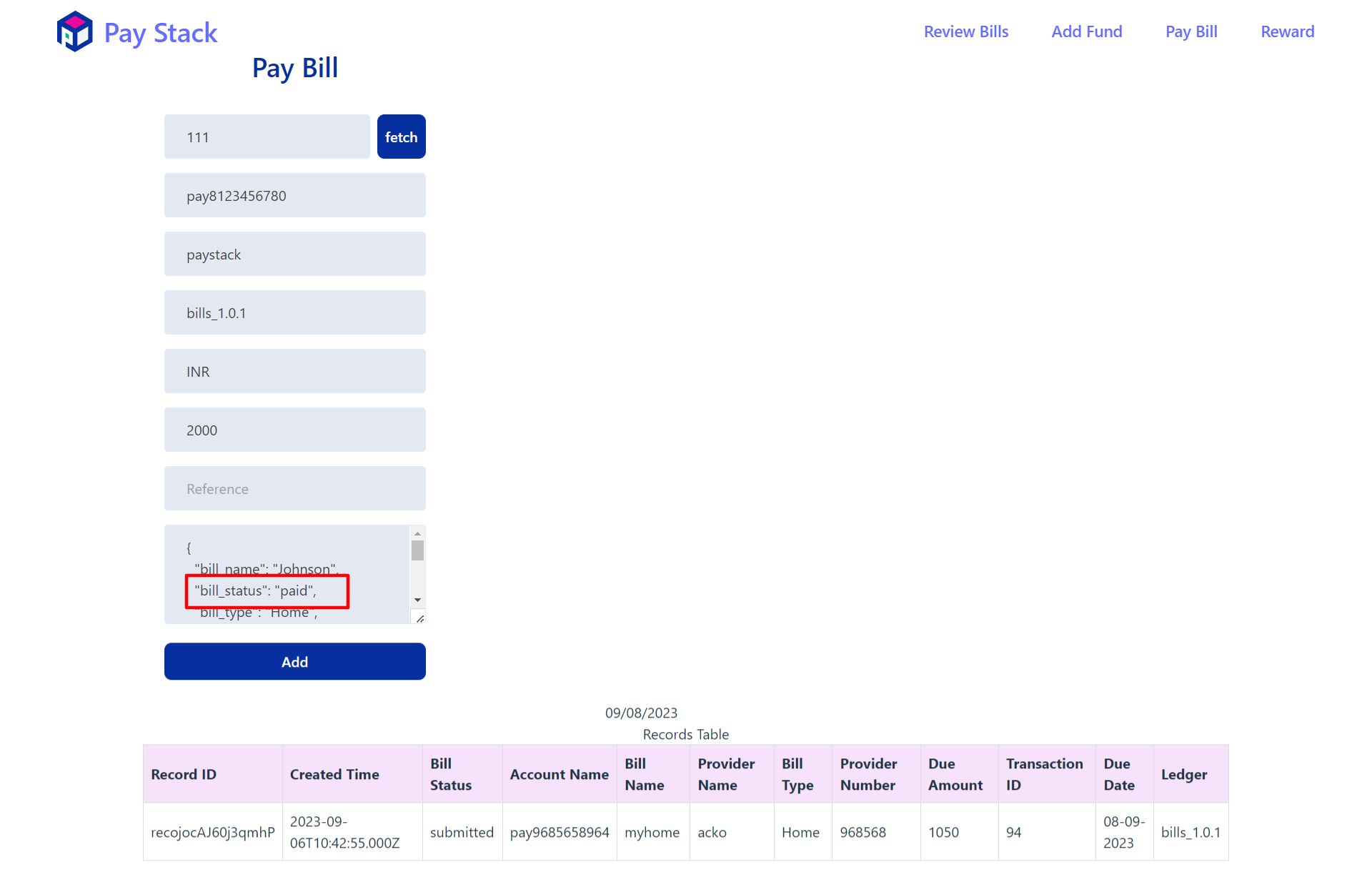Go to the Pay Bill nav link
Image resolution: width=1372 pixels, height=890 pixels.
1190,31
